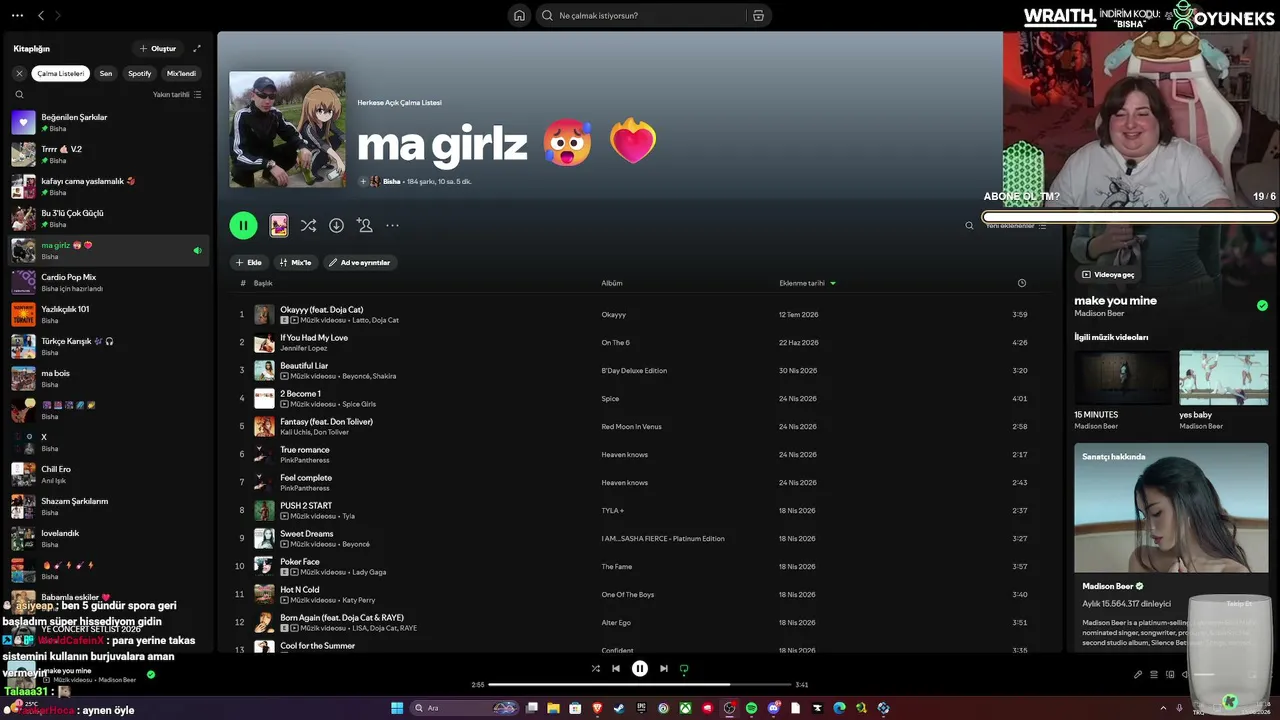Screen dimensions: 1280x720
Task: Open Discord from the taskbar
Action: (x=773, y=708)
